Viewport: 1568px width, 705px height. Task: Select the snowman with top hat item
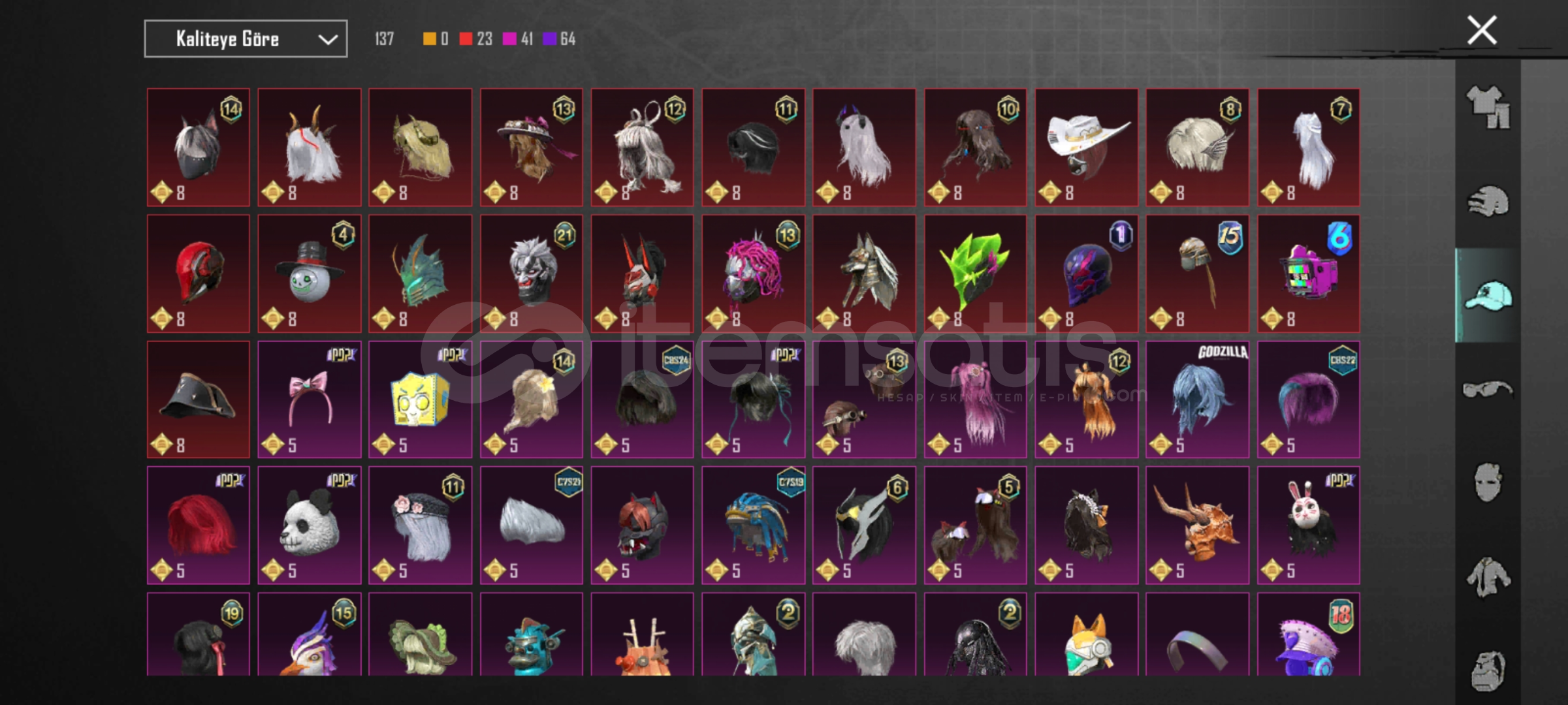click(310, 274)
